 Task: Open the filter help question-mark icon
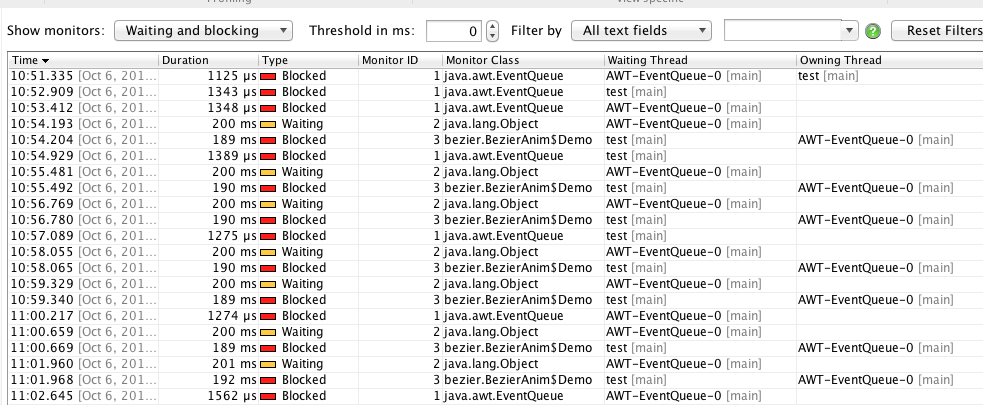click(x=873, y=31)
